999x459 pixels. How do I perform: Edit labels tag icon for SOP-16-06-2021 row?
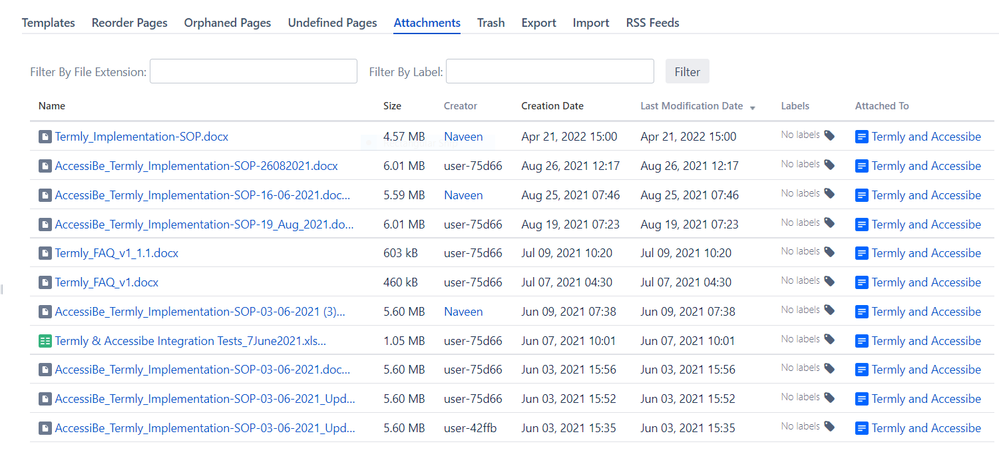pos(829,193)
